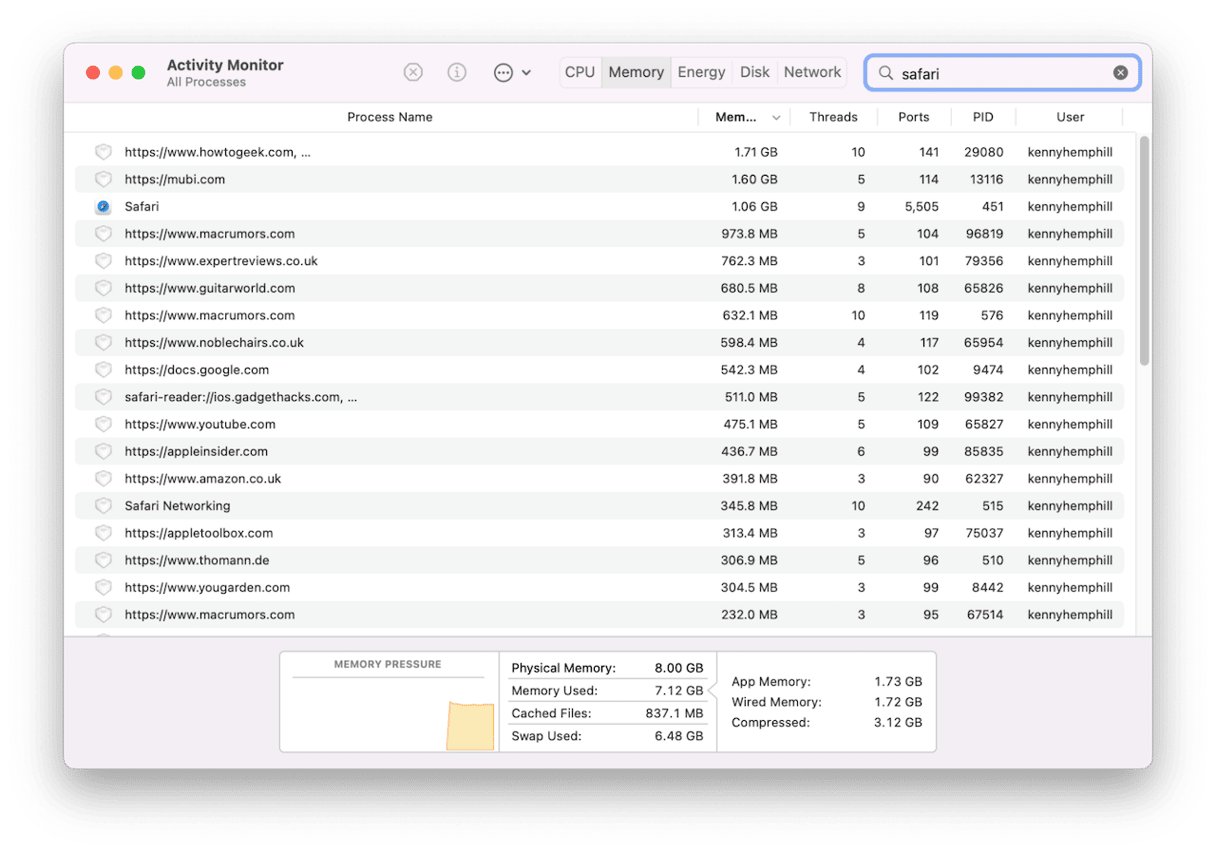Sort by the PID column header

(x=983, y=117)
